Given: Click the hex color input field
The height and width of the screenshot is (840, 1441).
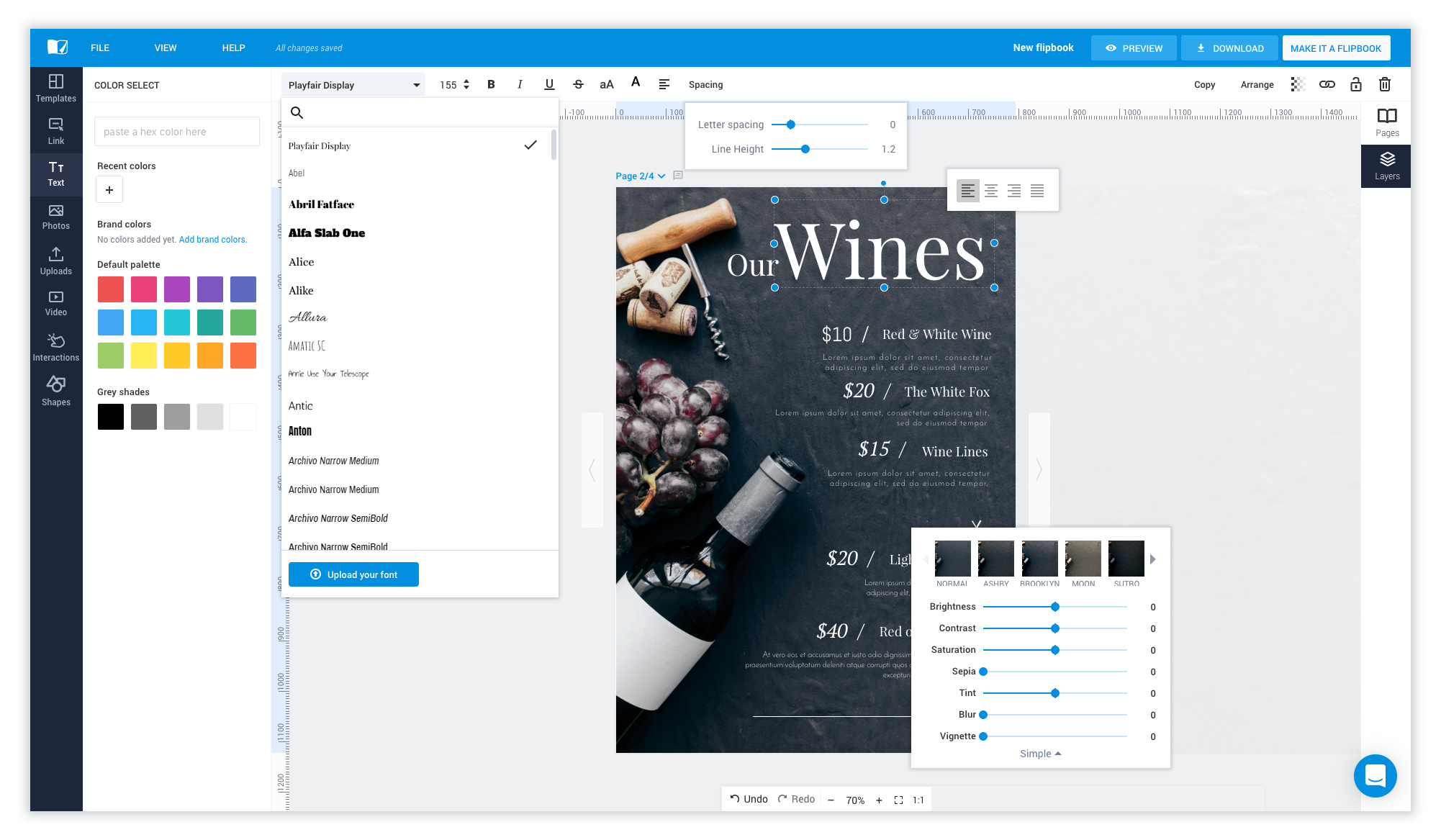Looking at the screenshot, I should [x=176, y=132].
